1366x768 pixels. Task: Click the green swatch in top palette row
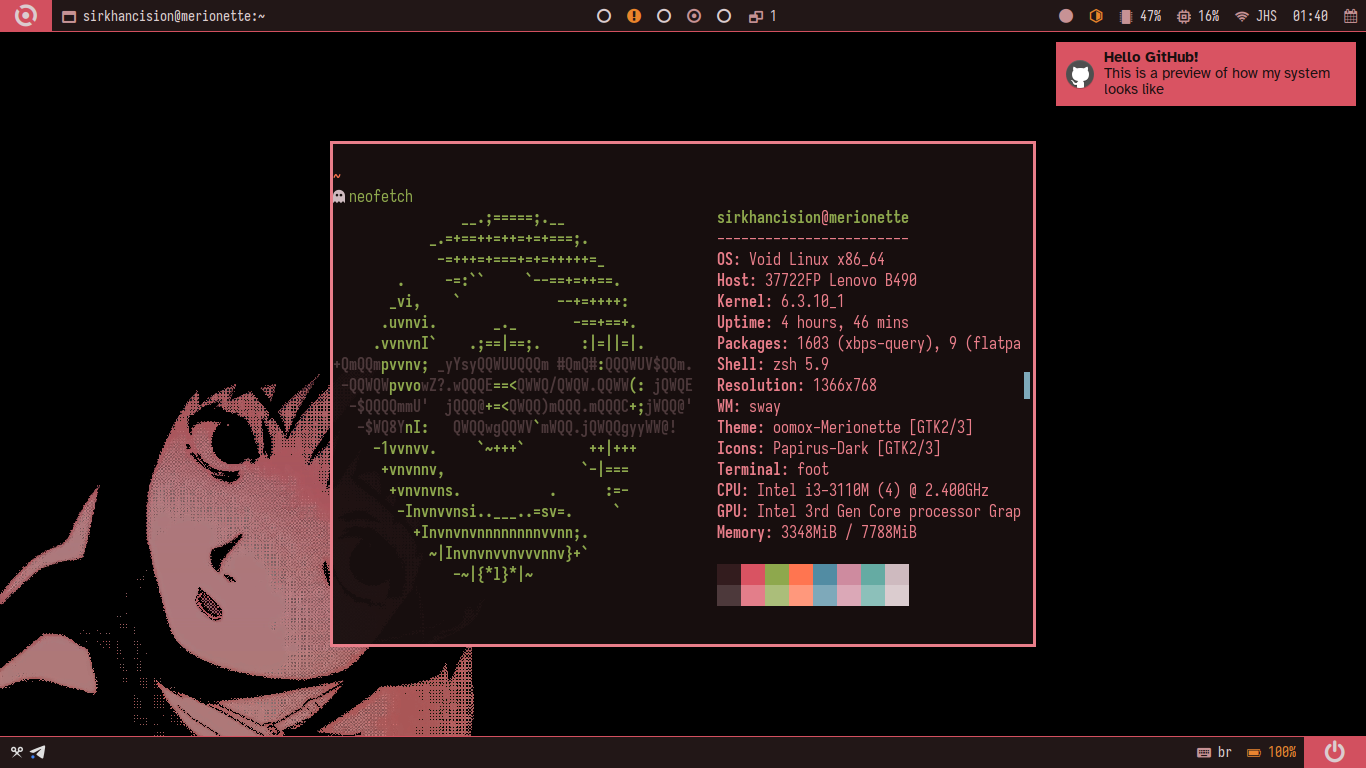pos(777,574)
